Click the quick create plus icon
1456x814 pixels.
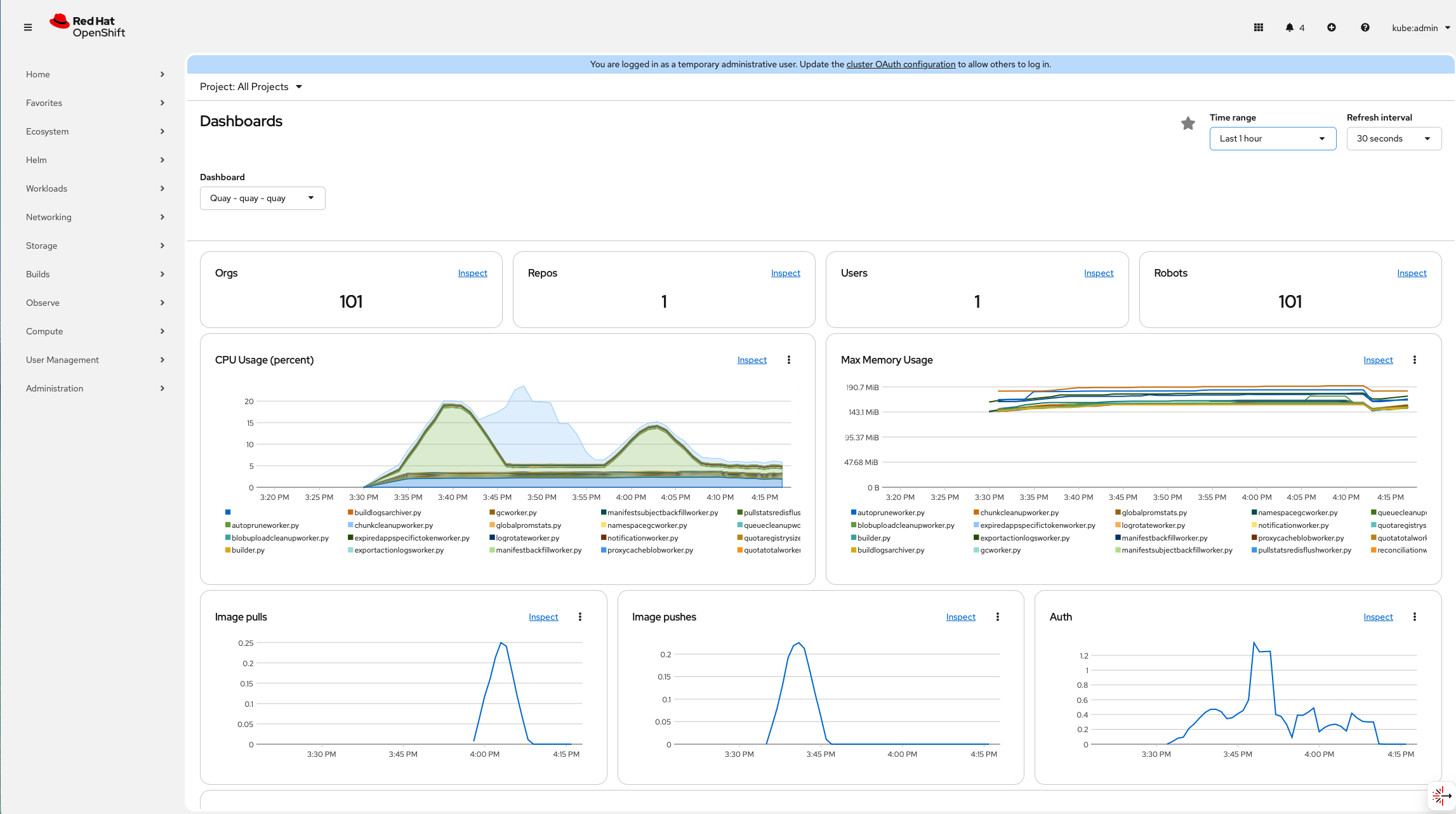1331,27
